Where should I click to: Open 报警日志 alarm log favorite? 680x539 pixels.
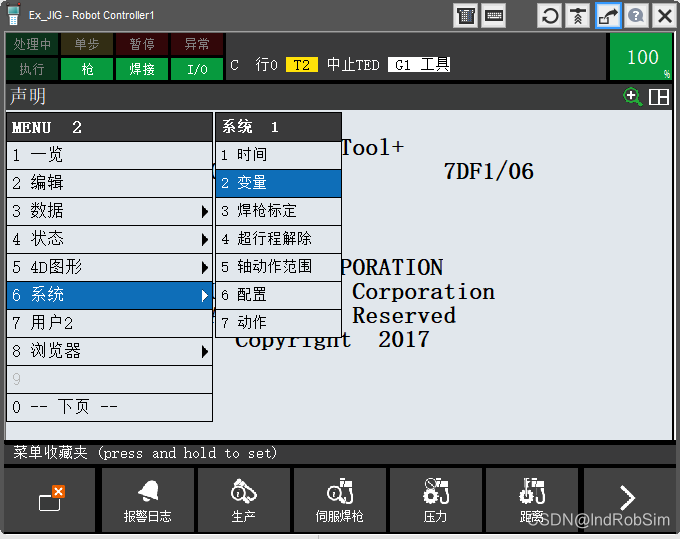(x=147, y=500)
